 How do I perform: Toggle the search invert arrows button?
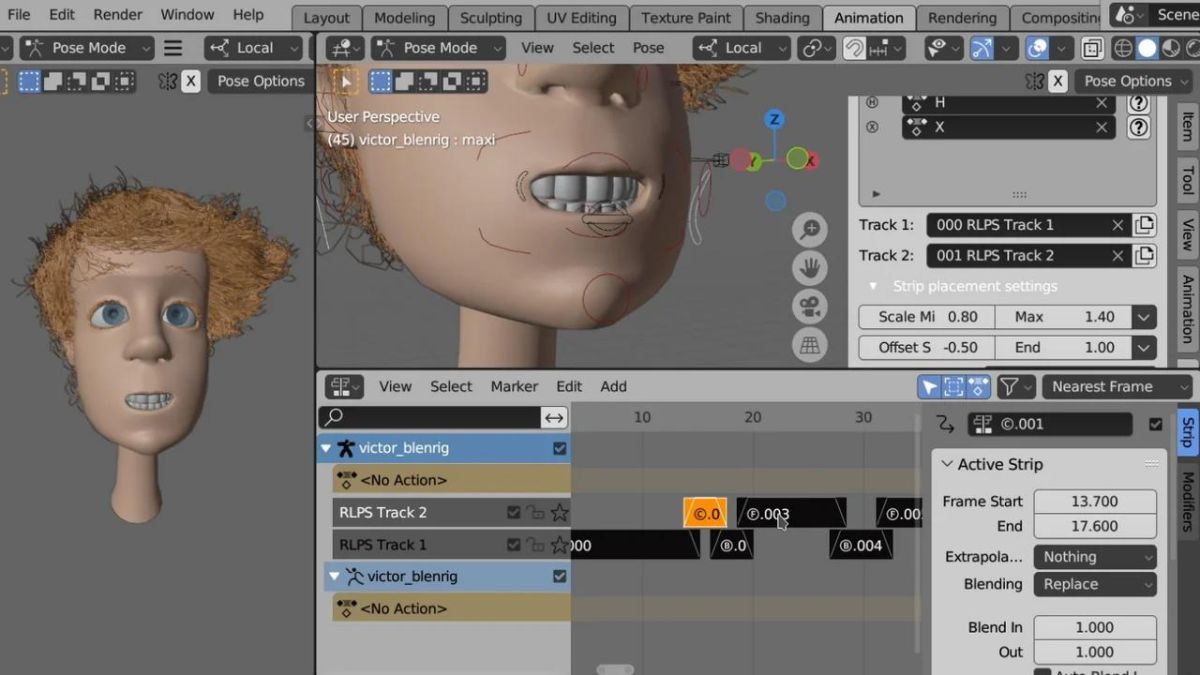[554, 417]
